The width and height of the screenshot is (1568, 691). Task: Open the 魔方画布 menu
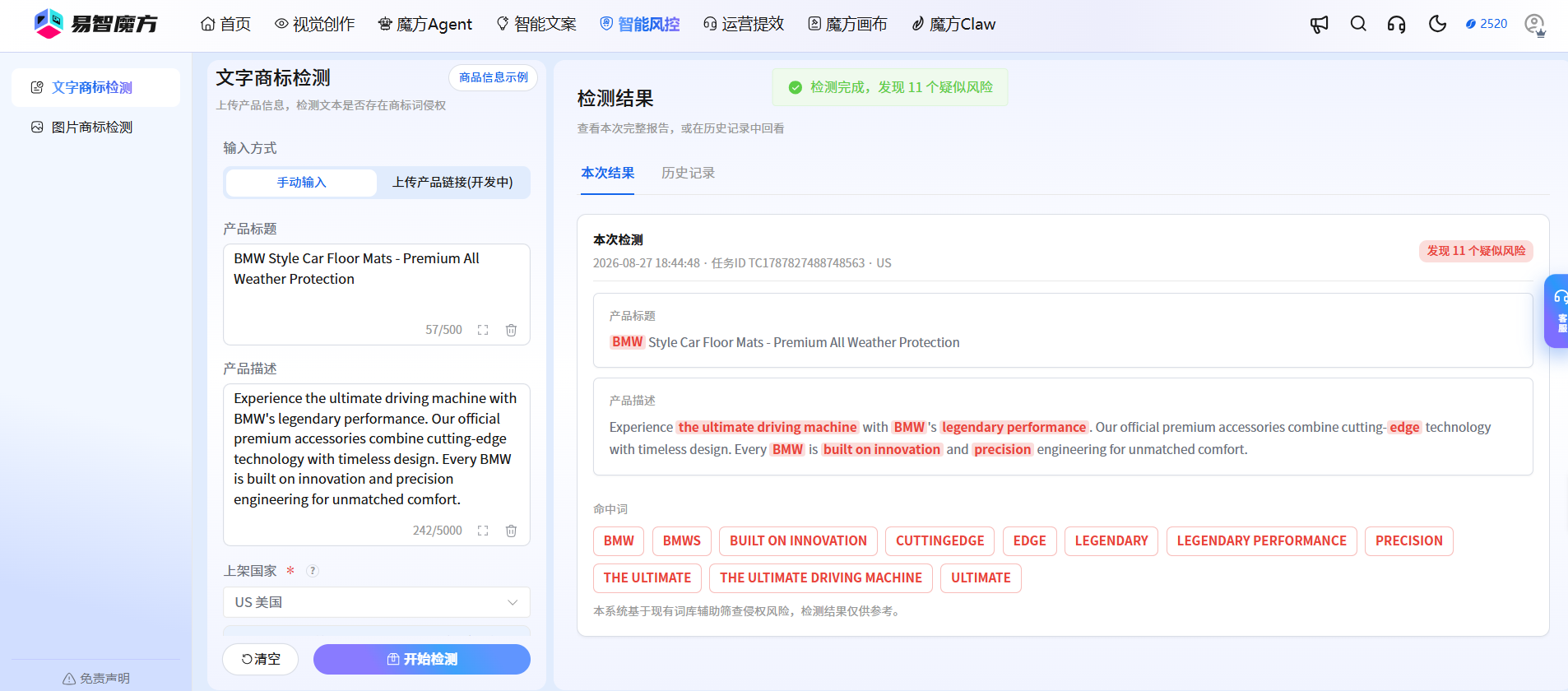pyautogui.click(x=847, y=25)
